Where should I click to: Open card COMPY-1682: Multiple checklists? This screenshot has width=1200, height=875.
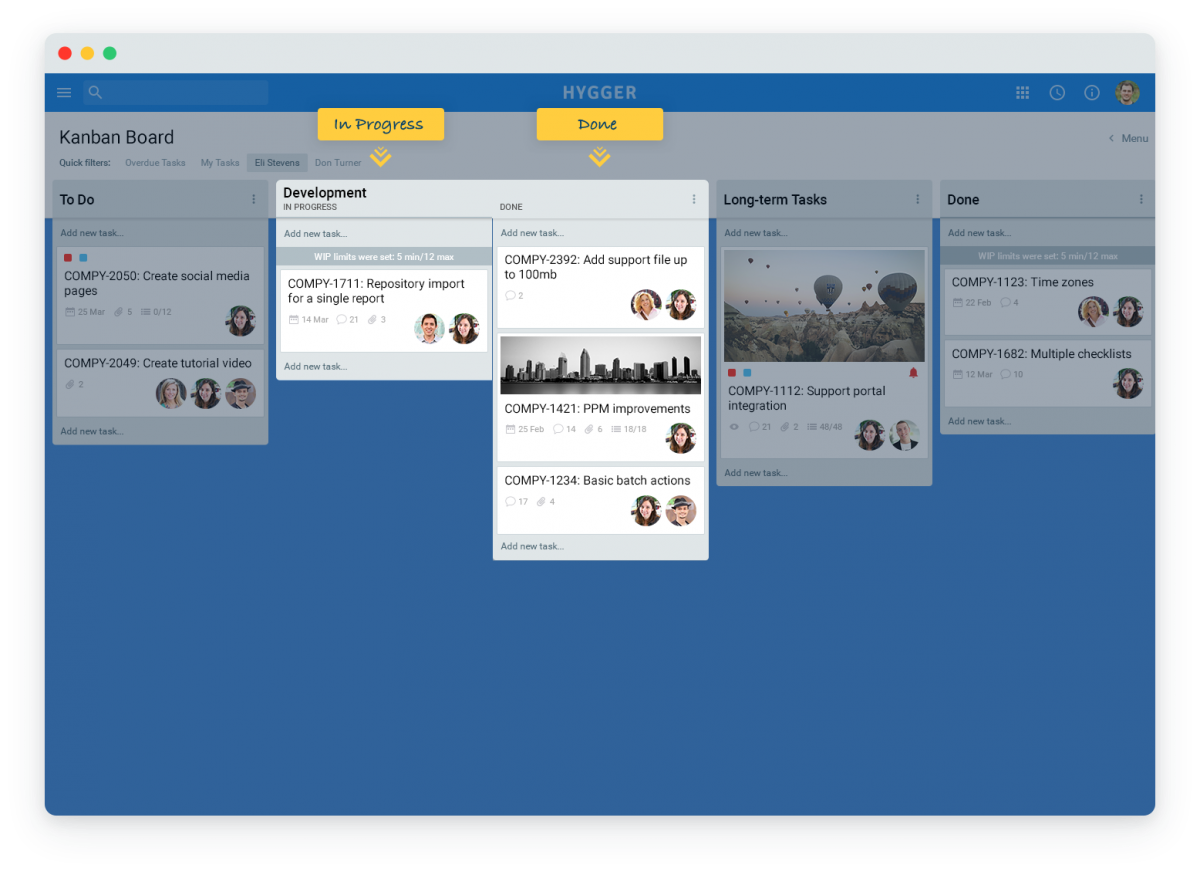tap(1048, 373)
